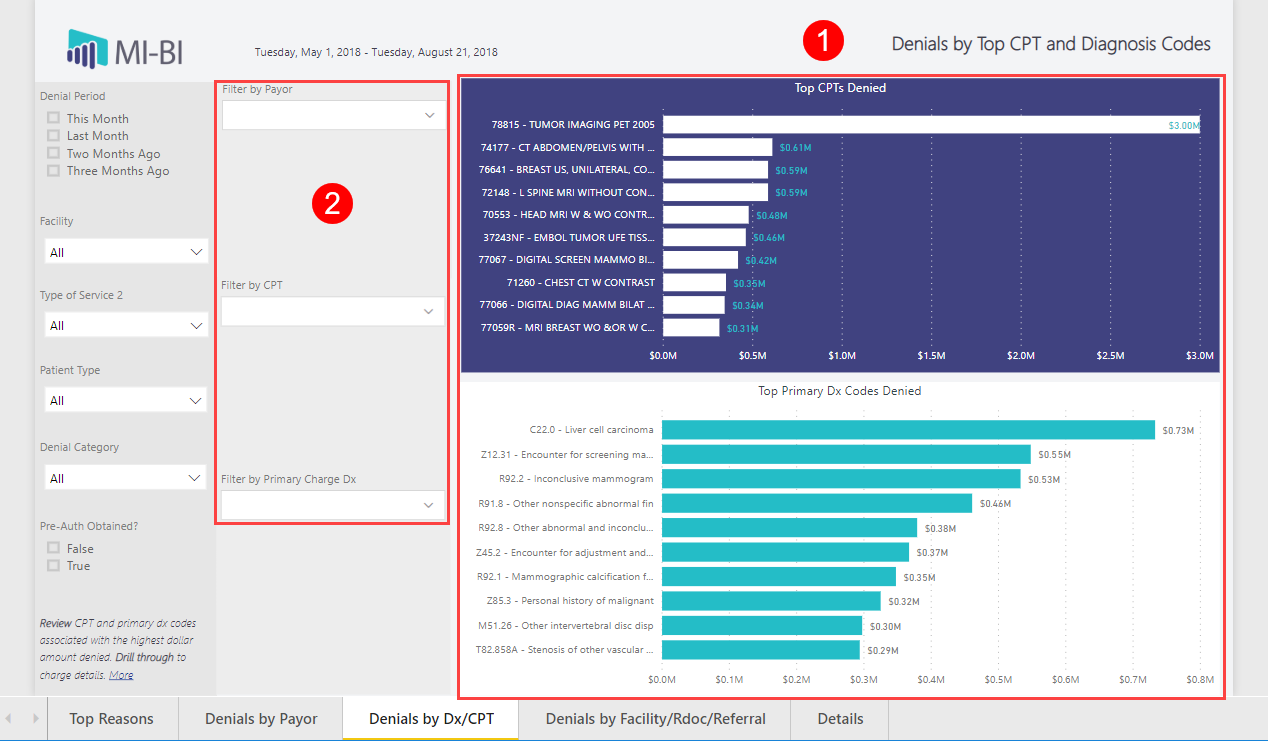Go to the Details tab

click(x=840, y=718)
